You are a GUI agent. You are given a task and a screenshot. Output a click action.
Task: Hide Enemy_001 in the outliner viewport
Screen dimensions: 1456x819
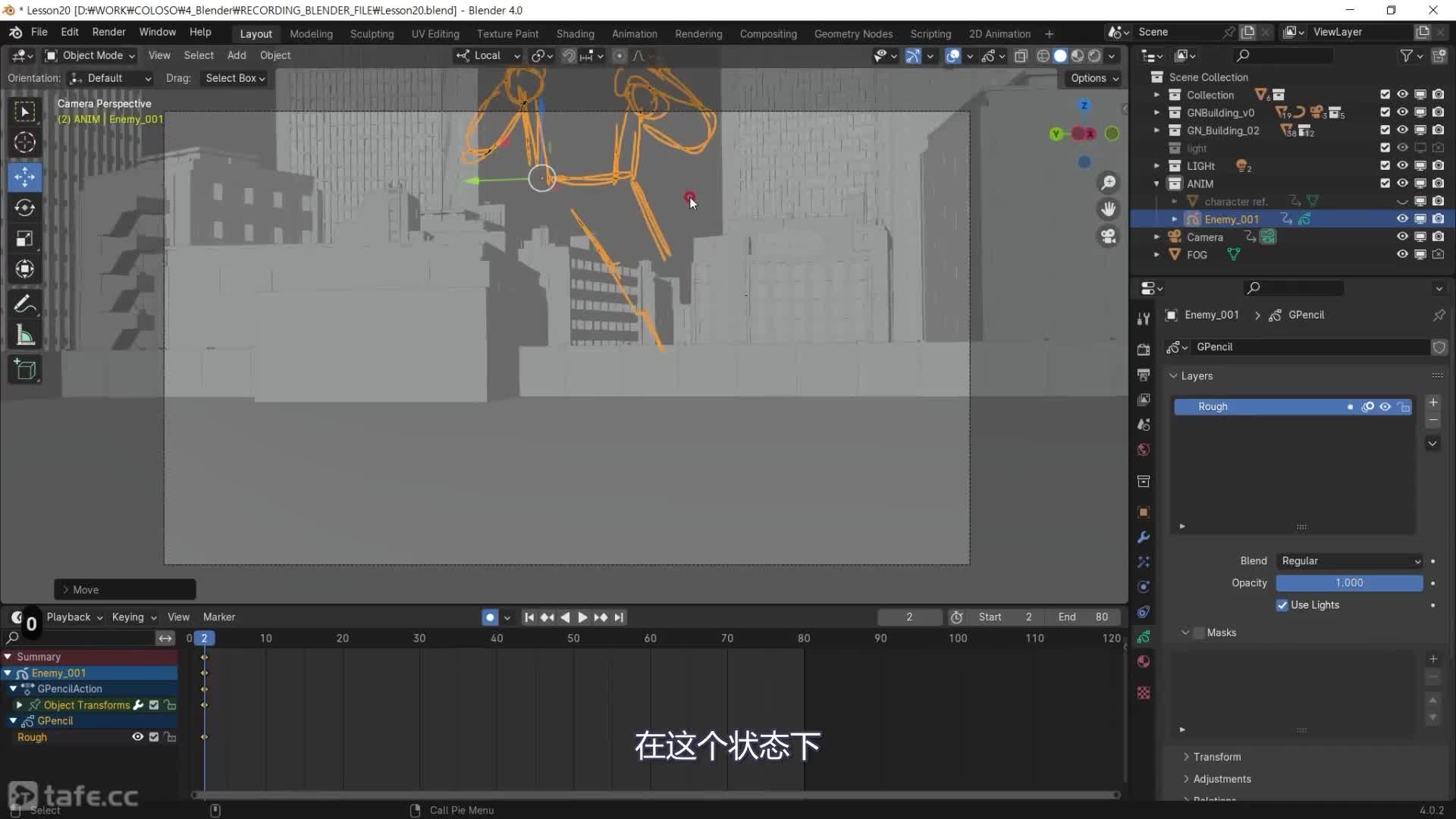click(1402, 219)
